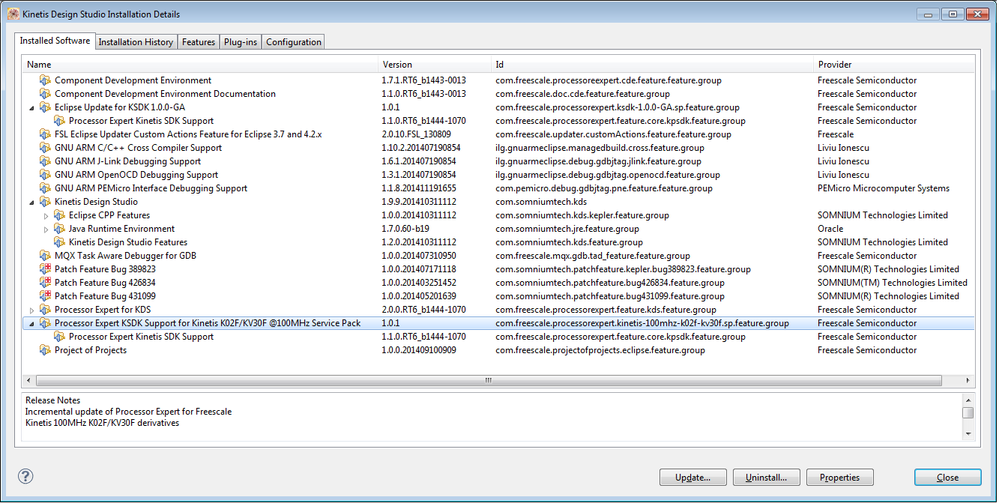
Task: Click the Release Notes text area
Action: coord(492,417)
